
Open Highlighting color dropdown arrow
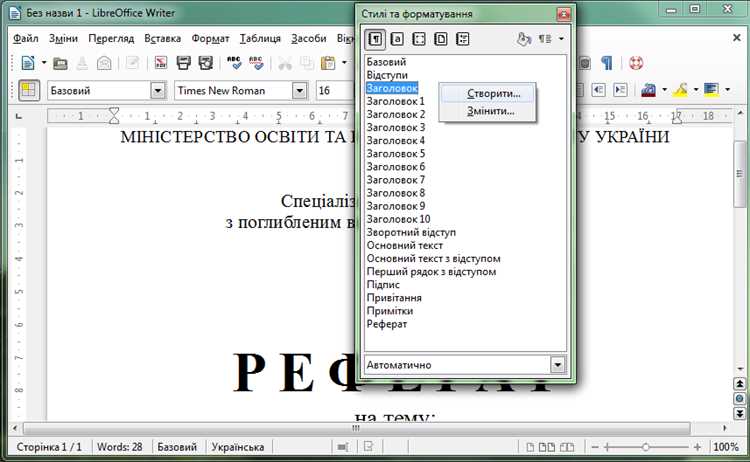pos(696,89)
